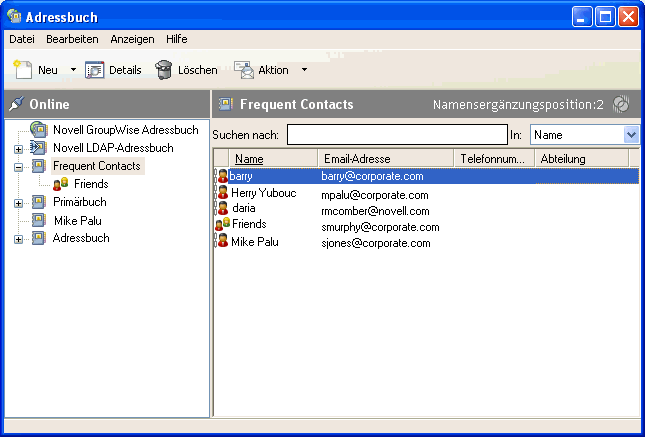Open the In: Name dropdown
Screen dimensions: 645x437
click(631, 135)
